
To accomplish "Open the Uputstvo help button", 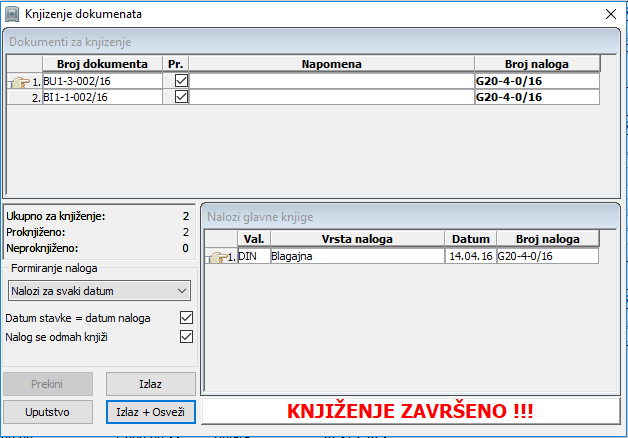I will (x=48, y=412).
